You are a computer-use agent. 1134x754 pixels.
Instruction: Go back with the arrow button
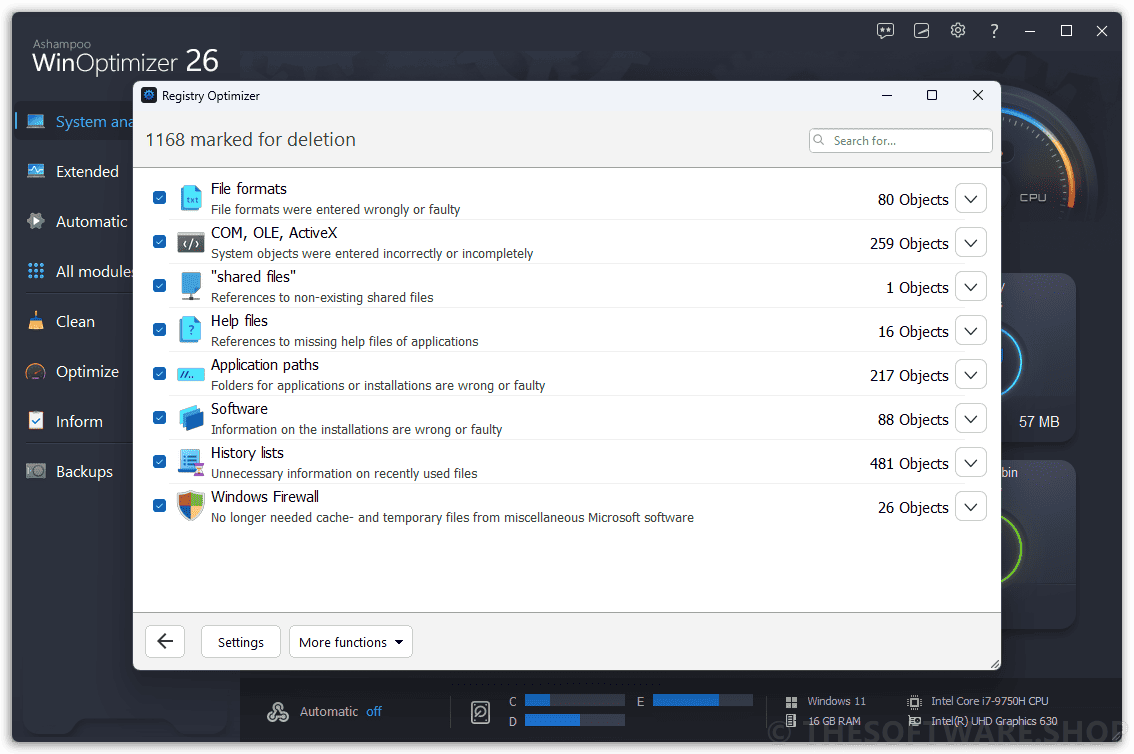(165, 642)
